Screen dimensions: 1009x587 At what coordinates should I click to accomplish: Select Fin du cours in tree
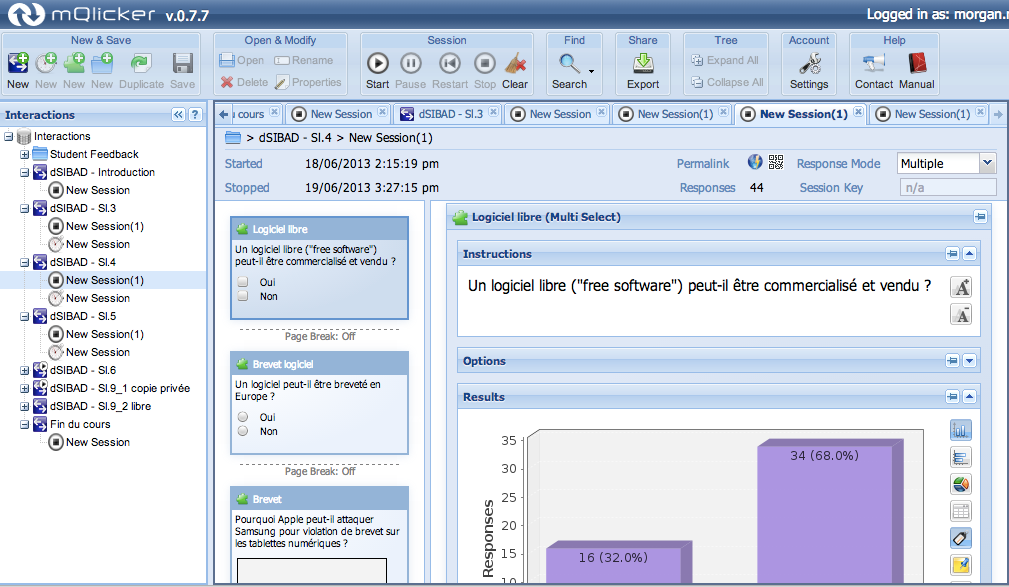tap(77, 424)
